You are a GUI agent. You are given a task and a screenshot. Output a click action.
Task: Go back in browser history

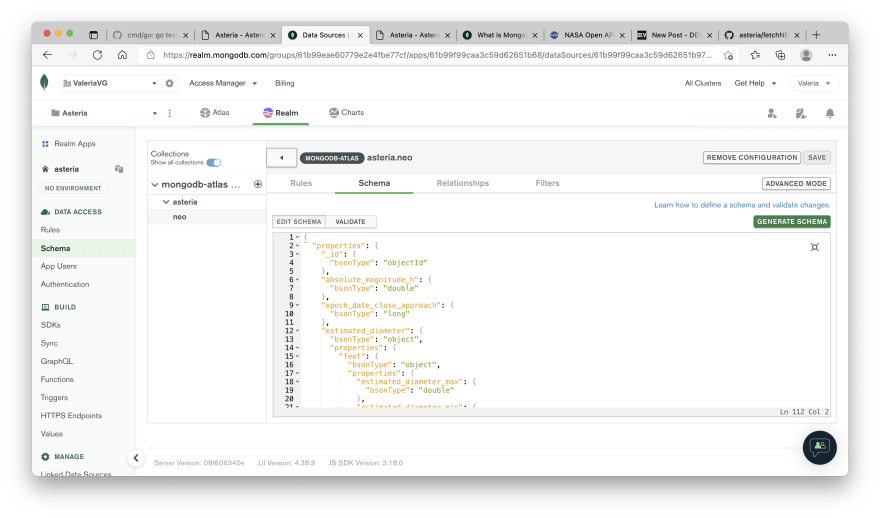pos(48,54)
